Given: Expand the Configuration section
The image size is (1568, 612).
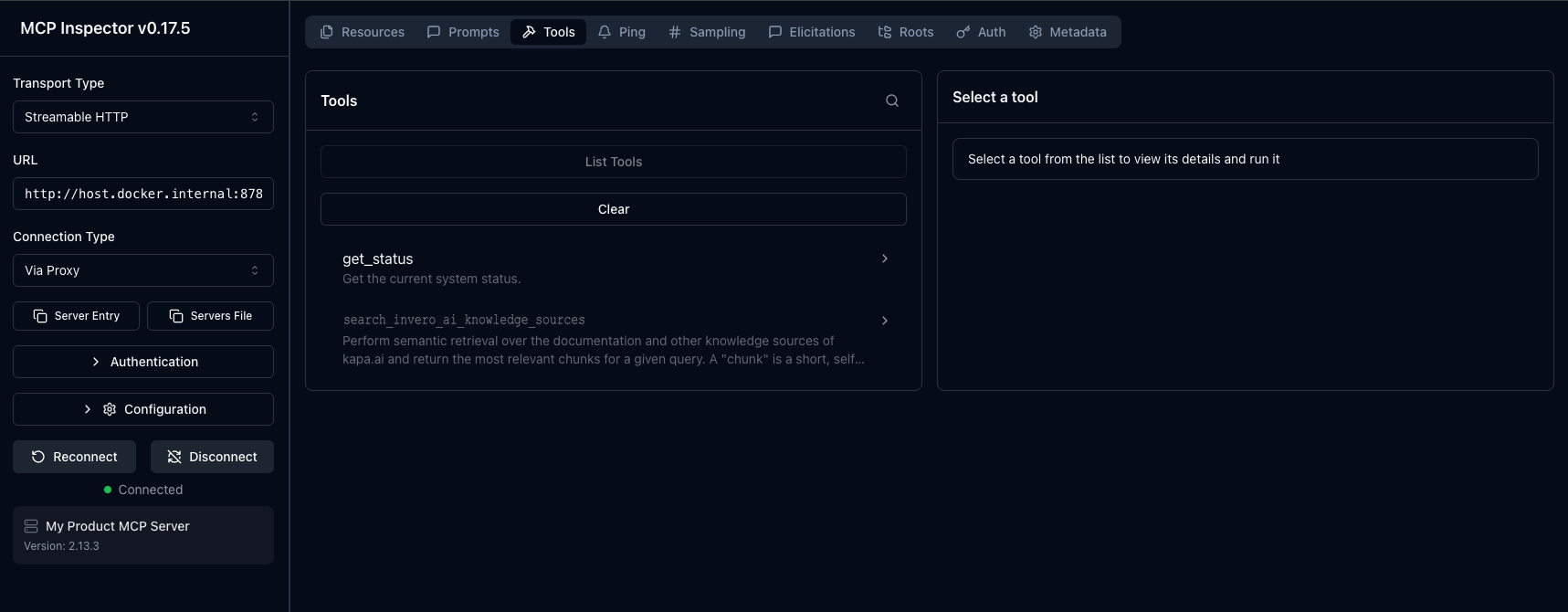Looking at the screenshot, I should (x=143, y=409).
